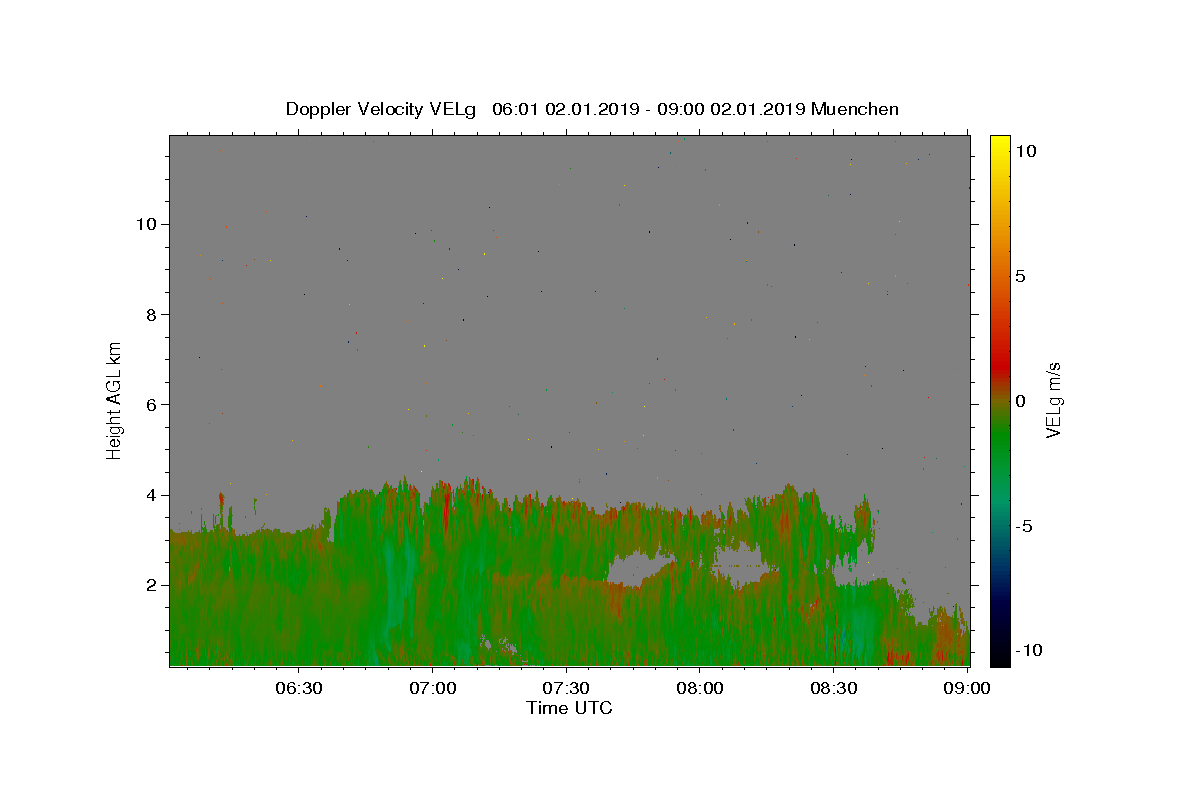Click the 07:00 time tick label
The width and height of the screenshot is (1200, 800).
tap(432, 688)
